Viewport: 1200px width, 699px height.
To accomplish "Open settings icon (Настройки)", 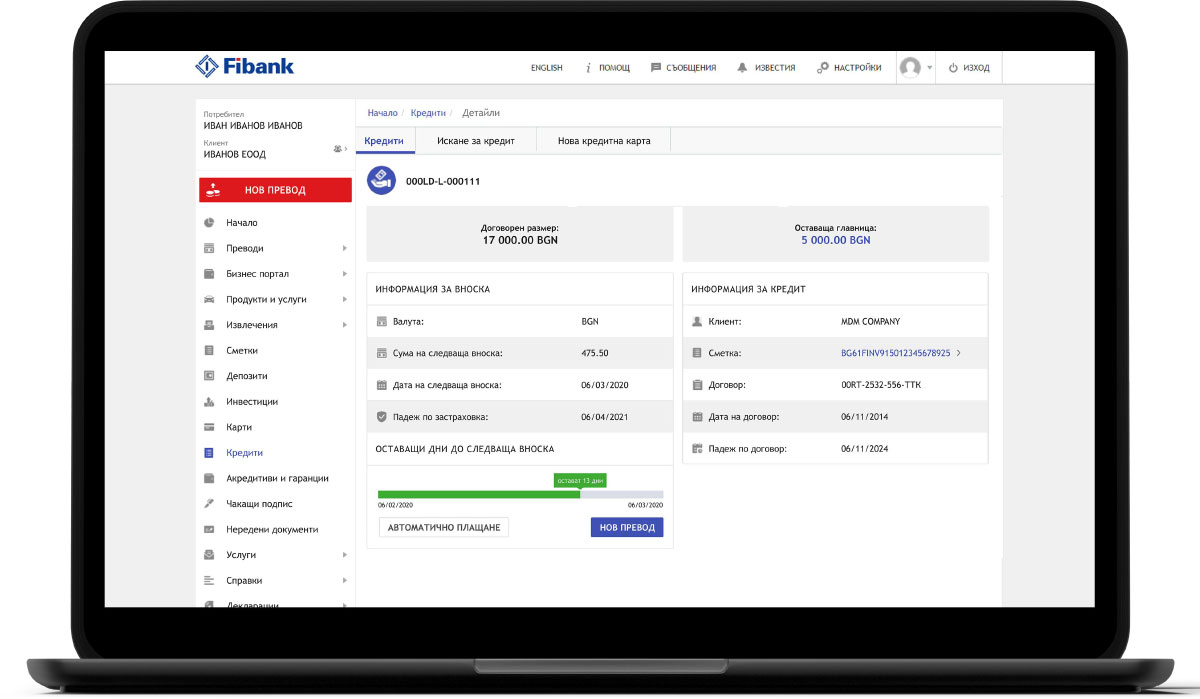I will click(823, 68).
